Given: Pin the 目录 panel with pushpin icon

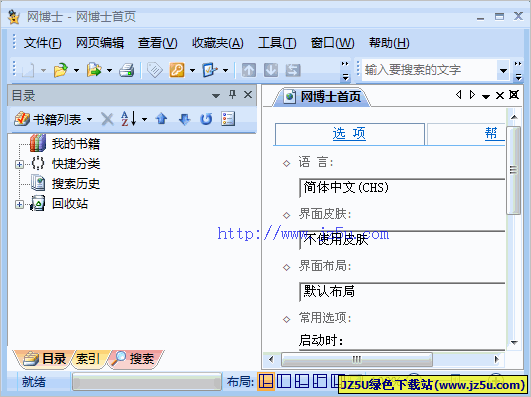Looking at the screenshot, I should point(232,95).
